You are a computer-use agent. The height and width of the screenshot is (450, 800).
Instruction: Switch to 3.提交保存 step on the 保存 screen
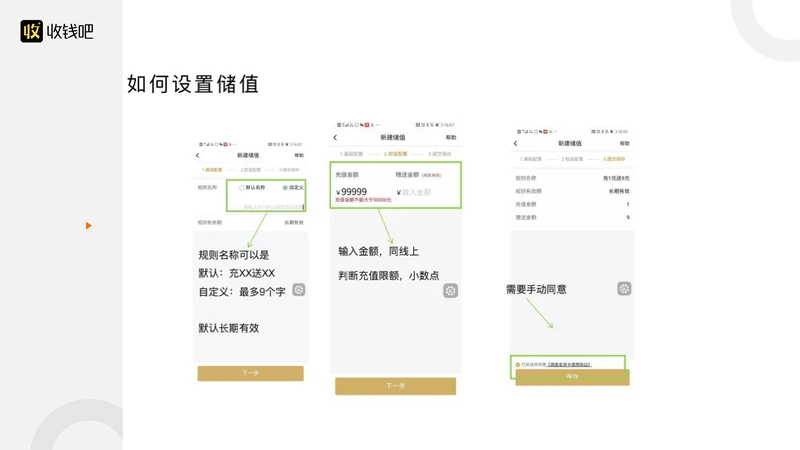(x=614, y=159)
